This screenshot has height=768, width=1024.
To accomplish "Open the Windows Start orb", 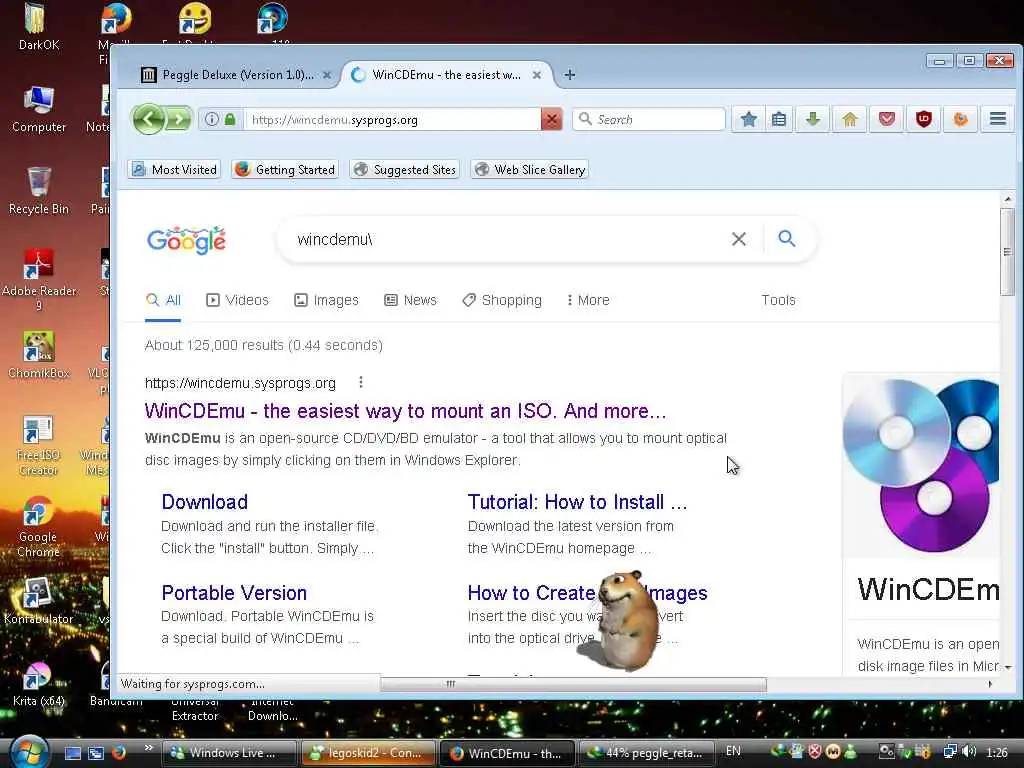I will [27, 752].
